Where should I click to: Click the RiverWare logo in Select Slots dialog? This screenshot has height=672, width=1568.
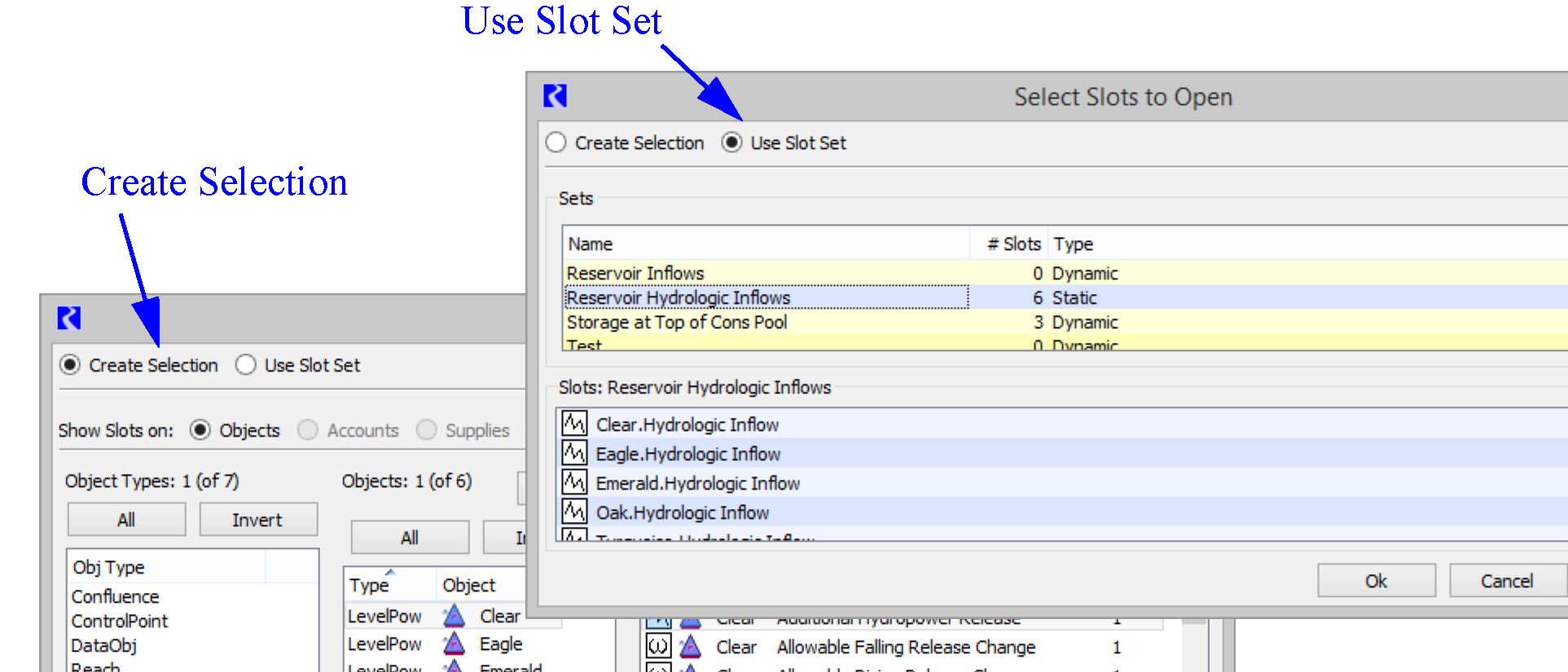pyautogui.click(x=555, y=96)
